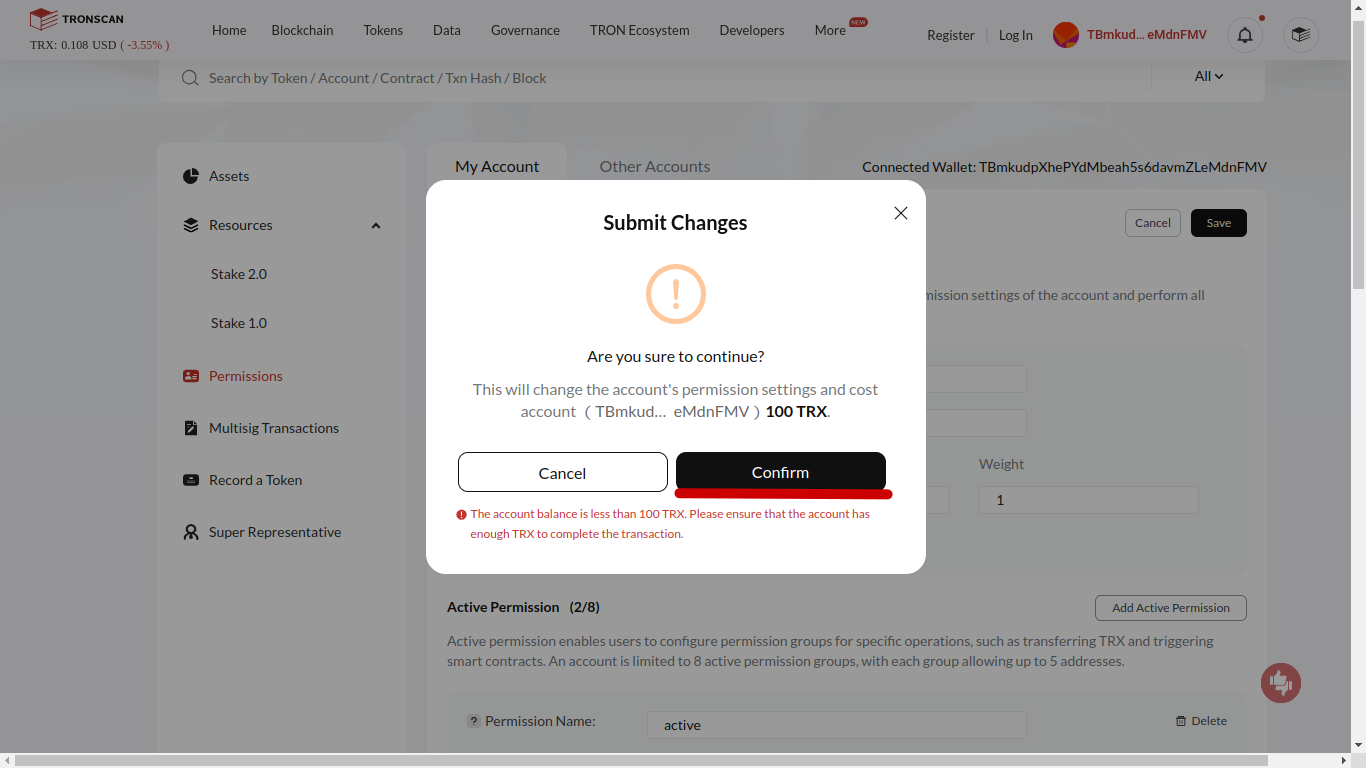Click the Permission Name help icon
This screenshot has width=1366, height=768.
tap(474, 721)
